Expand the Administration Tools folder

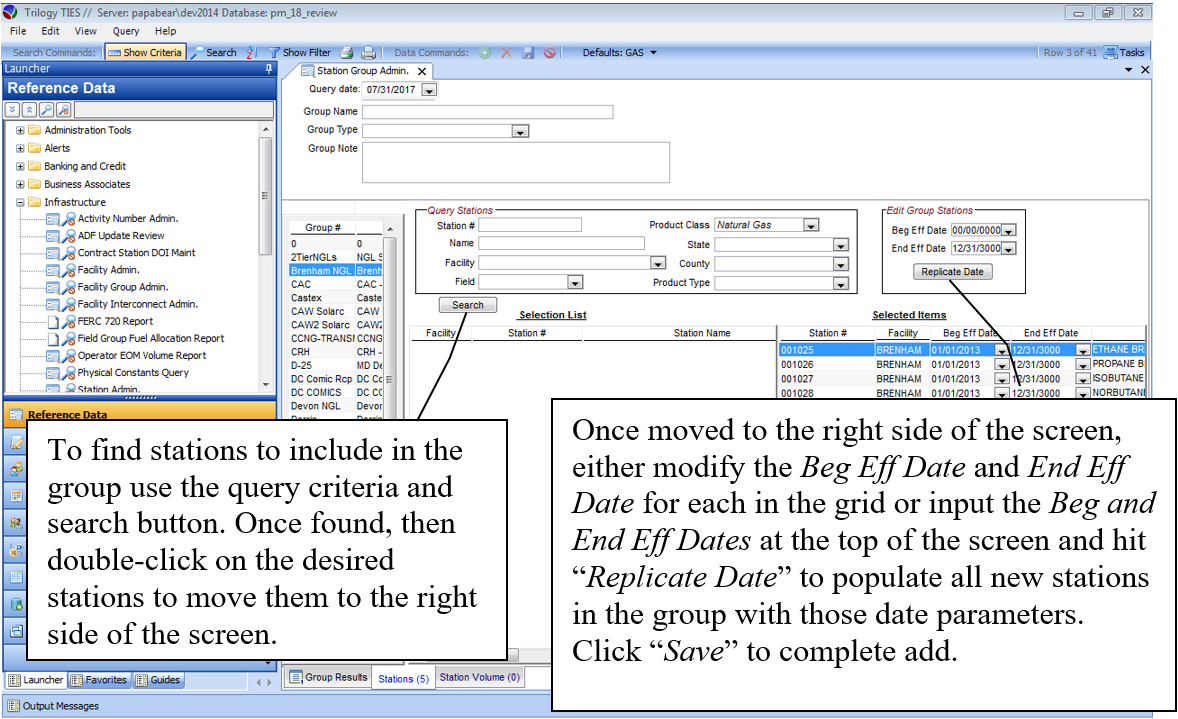(x=20, y=130)
